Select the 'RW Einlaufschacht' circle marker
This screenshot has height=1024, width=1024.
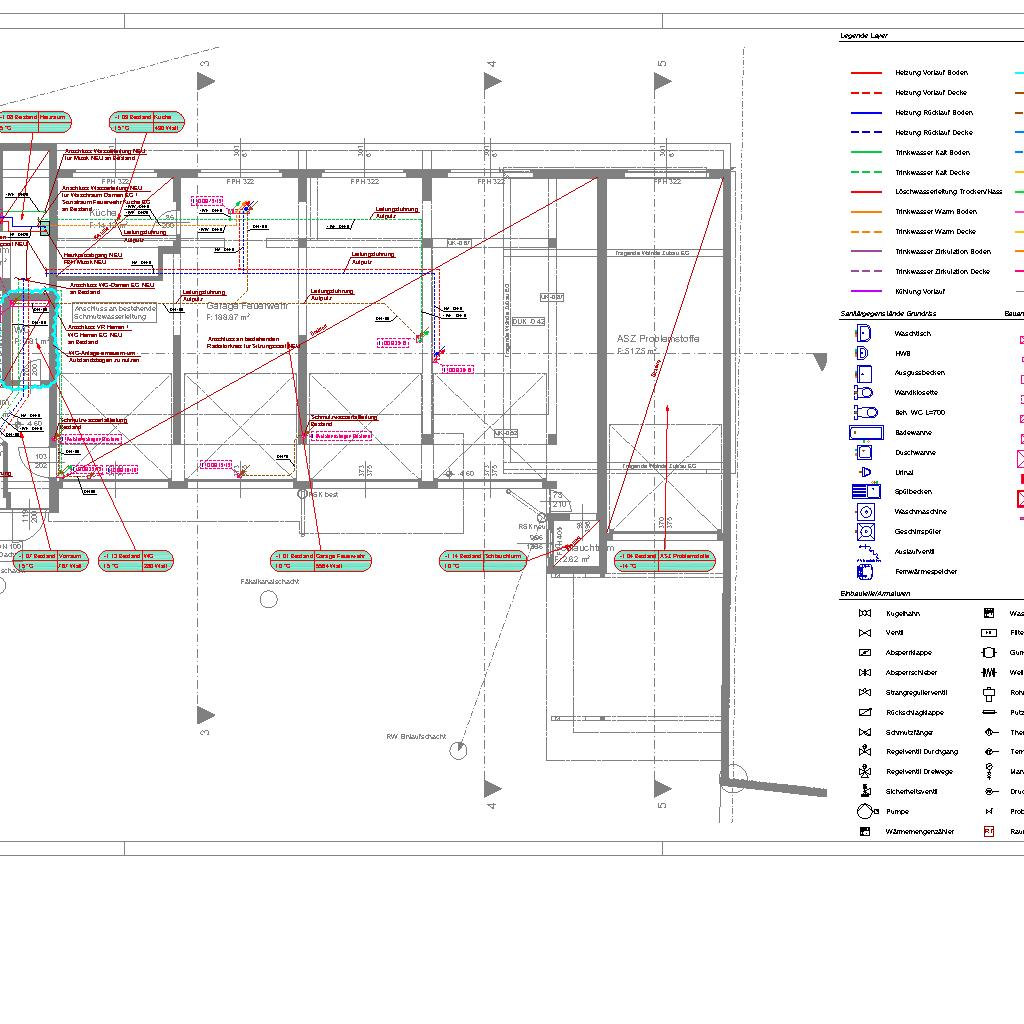click(458, 750)
